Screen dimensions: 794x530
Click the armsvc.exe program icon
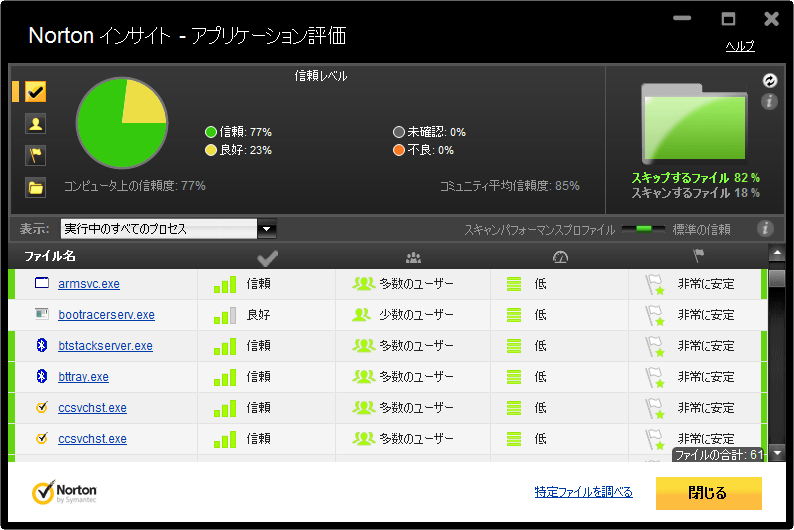(42, 283)
